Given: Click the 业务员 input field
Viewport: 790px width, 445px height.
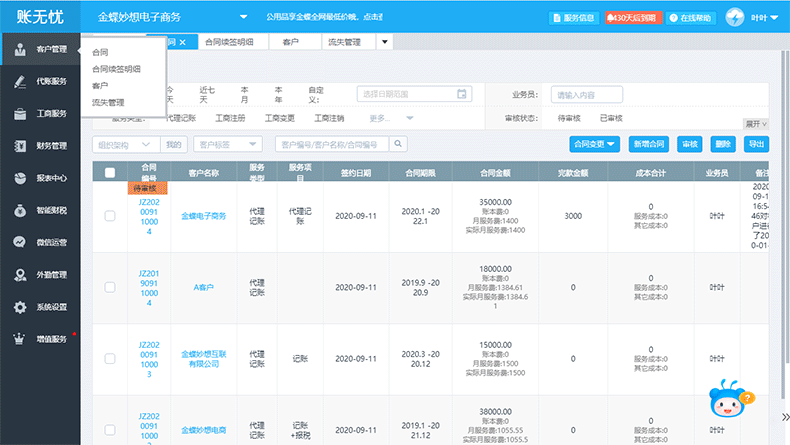Looking at the screenshot, I should pyautogui.click(x=586, y=95).
